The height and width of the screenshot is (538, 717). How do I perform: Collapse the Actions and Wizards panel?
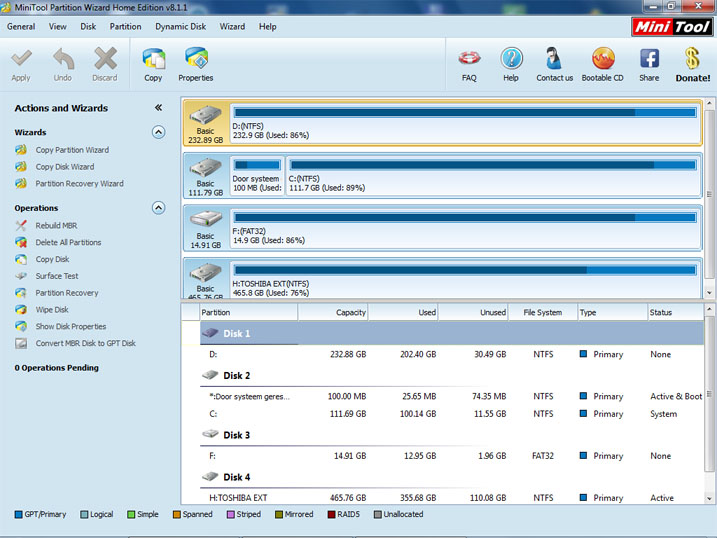158,108
